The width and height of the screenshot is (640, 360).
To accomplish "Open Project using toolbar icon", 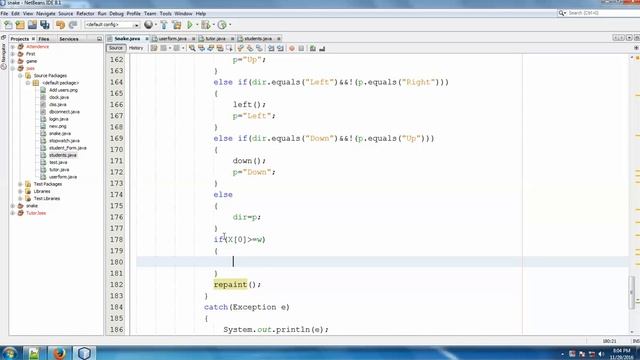I will pyautogui.click(x=32, y=25).
